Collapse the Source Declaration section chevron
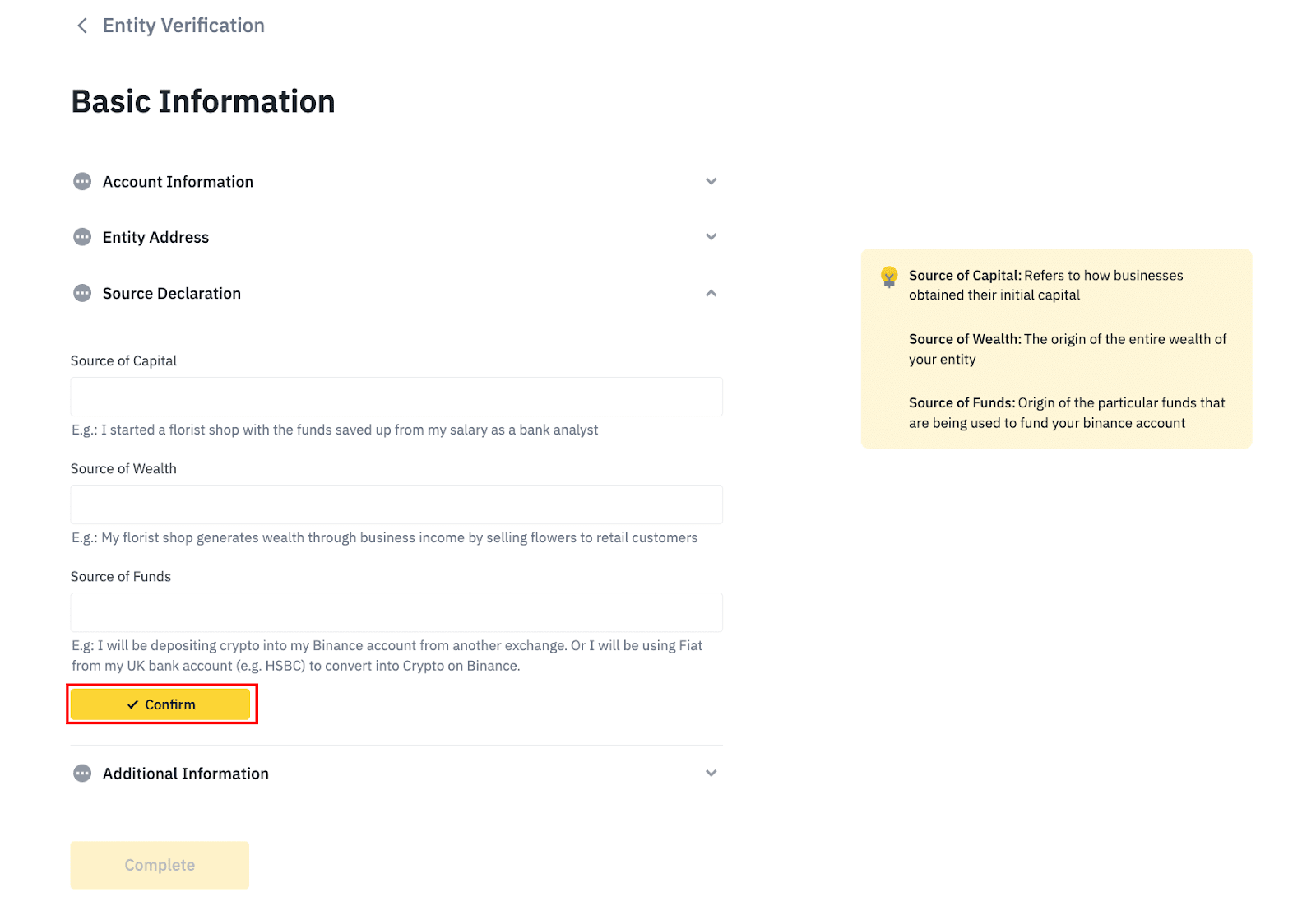Image resolution: width=1316 pixels, height=911 pixels. (x=711, y=293)
